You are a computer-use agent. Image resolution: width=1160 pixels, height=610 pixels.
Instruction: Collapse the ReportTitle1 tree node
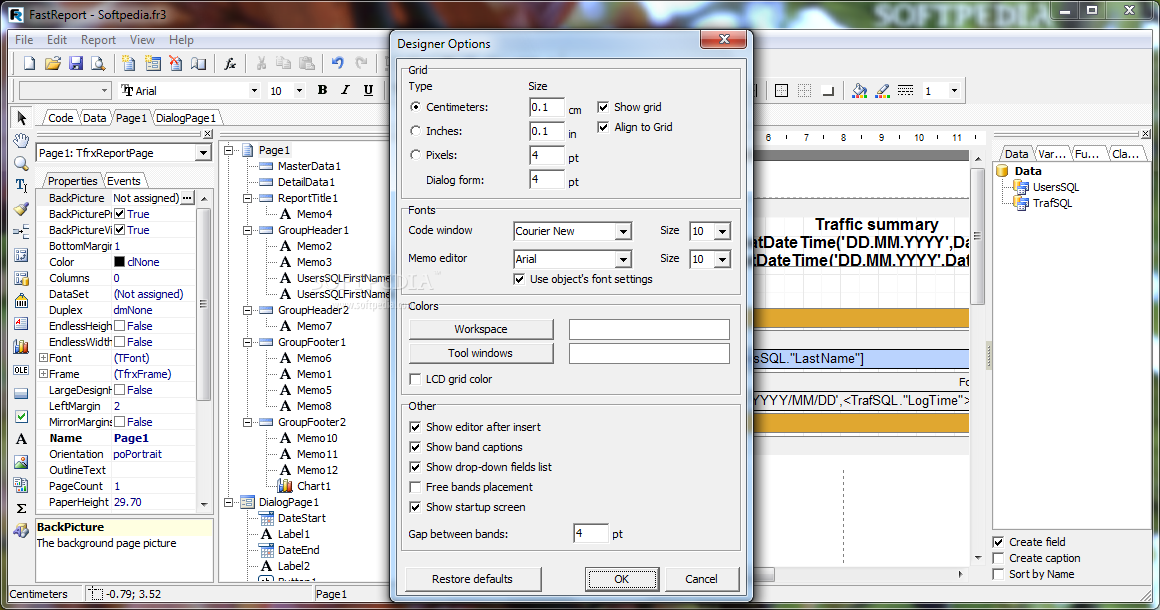247,198
